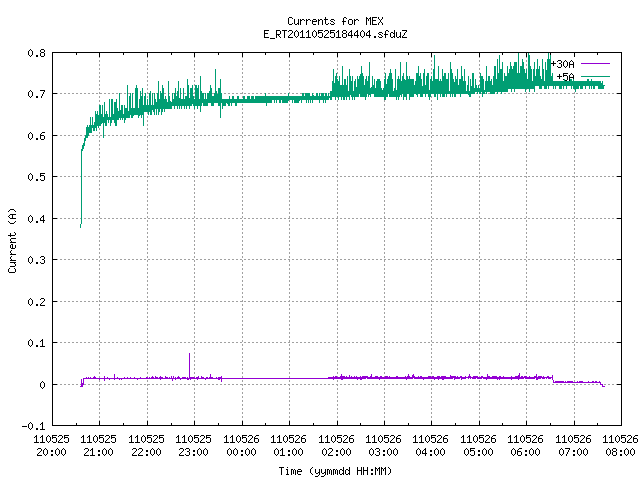Click the x-axis tick 110526 05:00

pyautogui.click(x=478, y=446)
